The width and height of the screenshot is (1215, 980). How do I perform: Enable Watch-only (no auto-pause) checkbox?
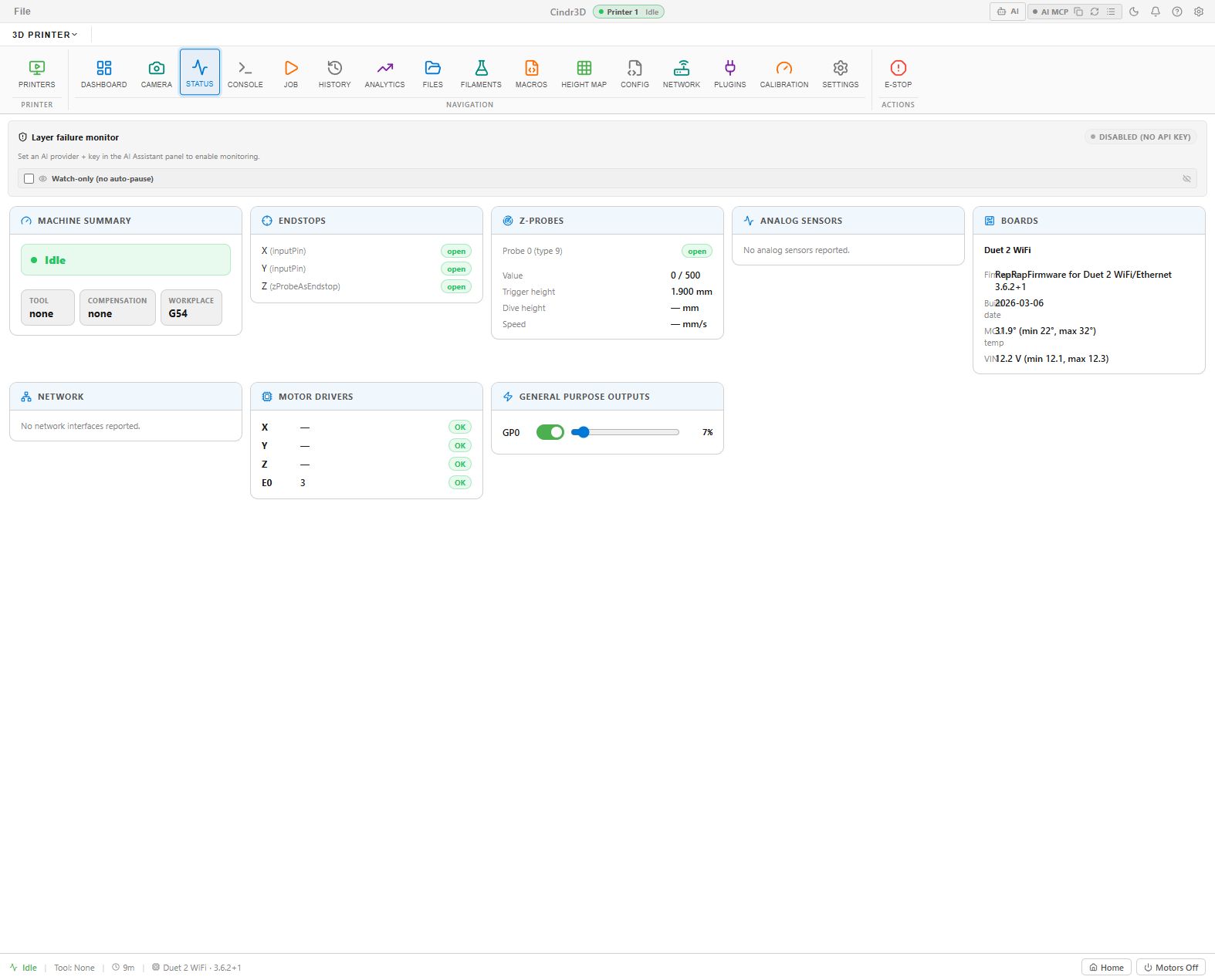pos(29,178)
